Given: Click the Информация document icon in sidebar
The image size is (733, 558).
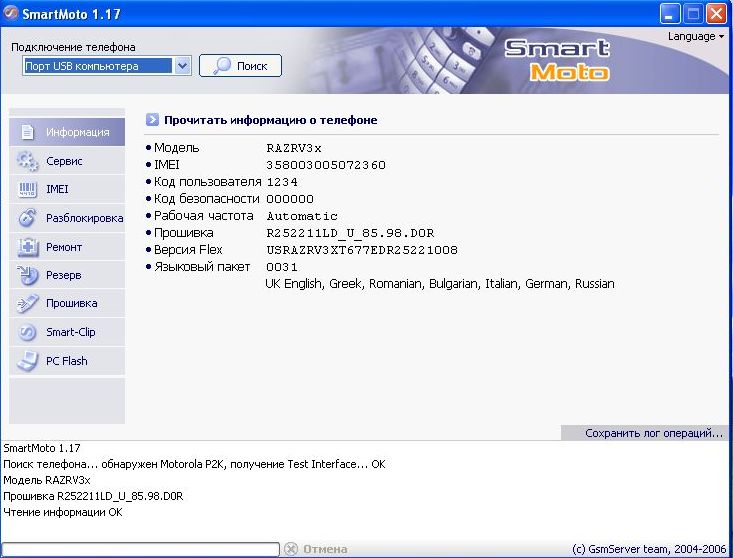Looking at the screenshot, I should tap(27, 132).
